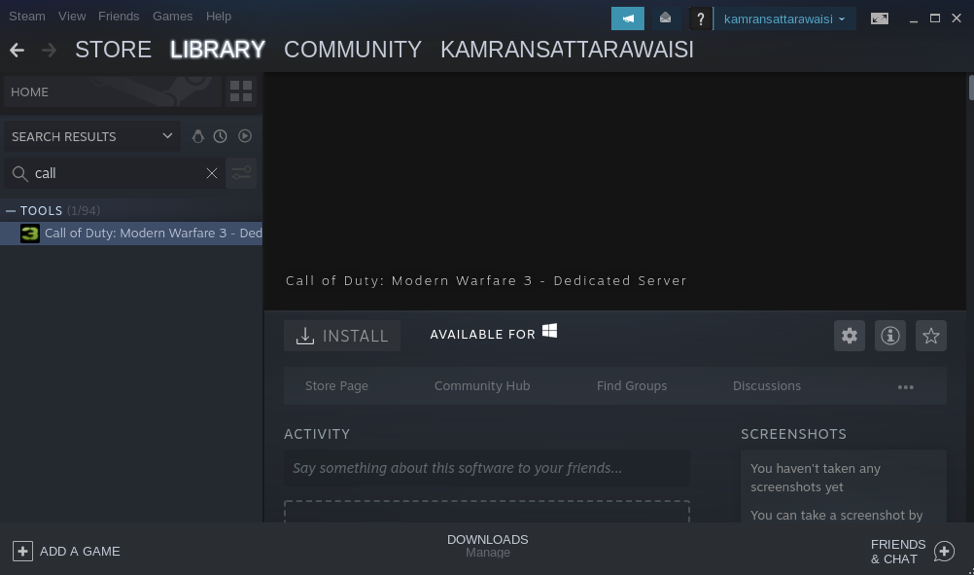
Task: Expand the Search Results dropdown
Action: click(167, 136)
